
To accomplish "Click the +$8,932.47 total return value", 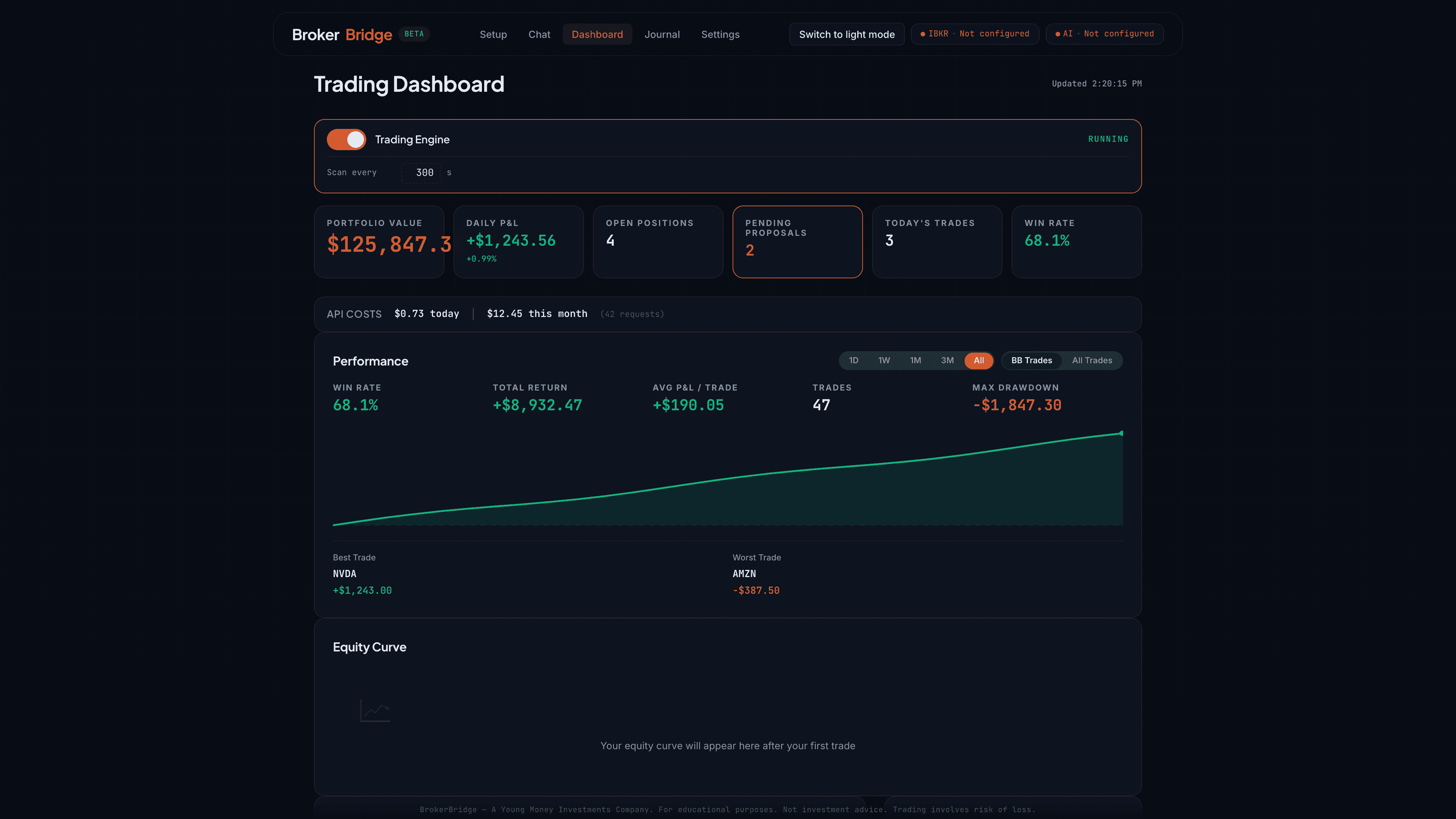I will (538, 405).
